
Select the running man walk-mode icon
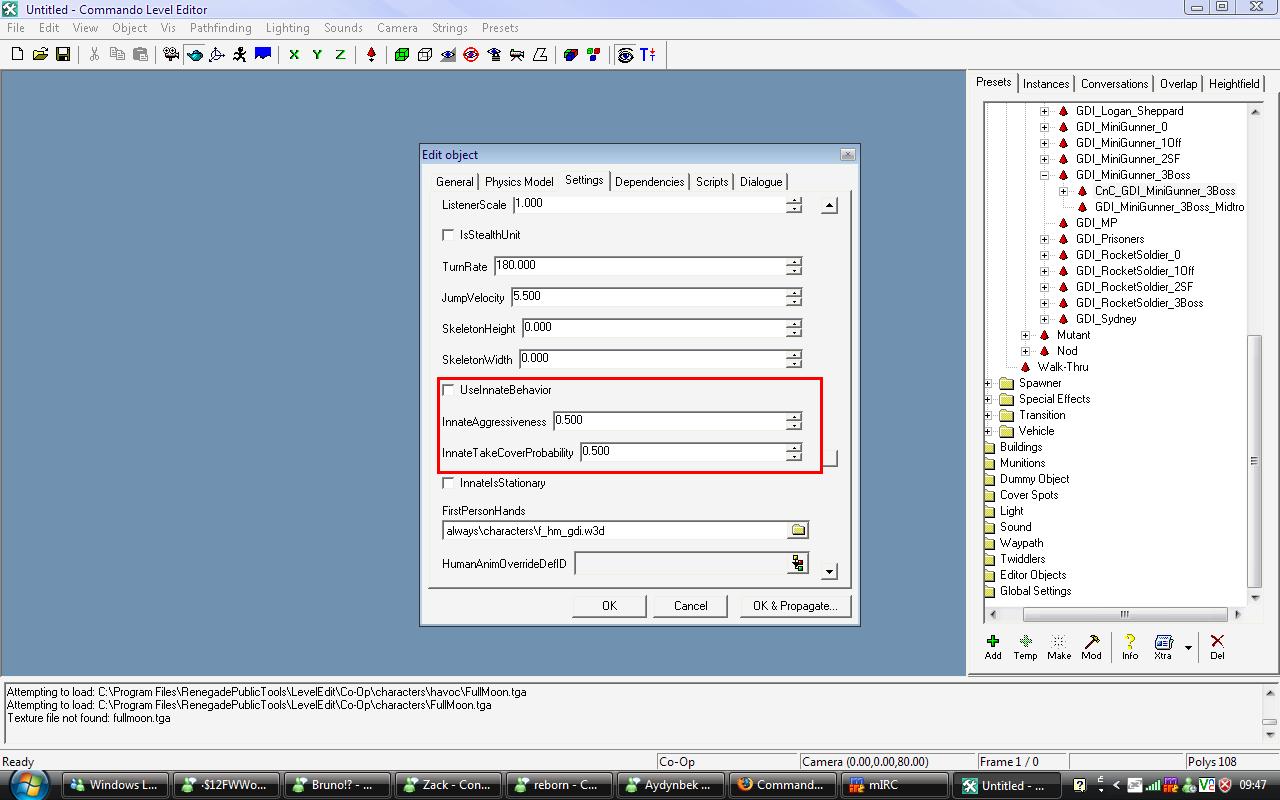click(240, 55)
